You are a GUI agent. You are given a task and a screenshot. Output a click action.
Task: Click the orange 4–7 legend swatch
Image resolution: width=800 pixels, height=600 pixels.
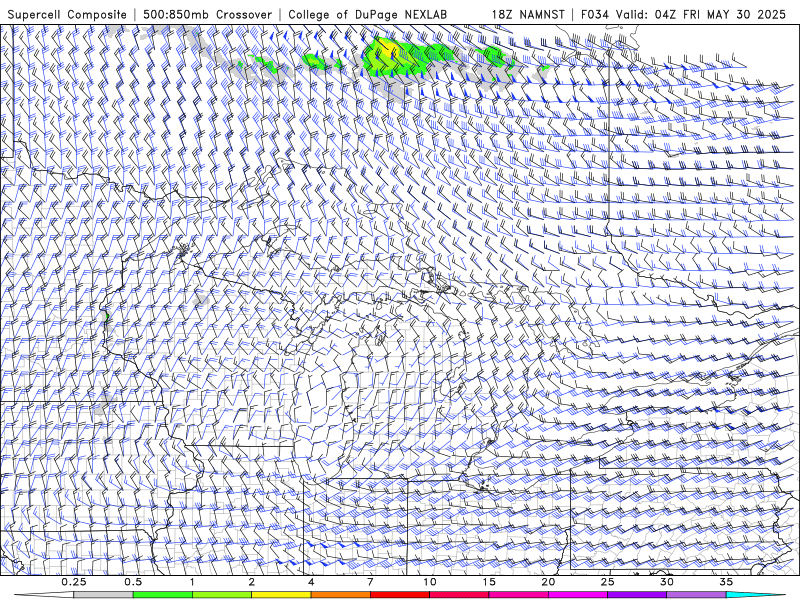click(x=340, y=595)
